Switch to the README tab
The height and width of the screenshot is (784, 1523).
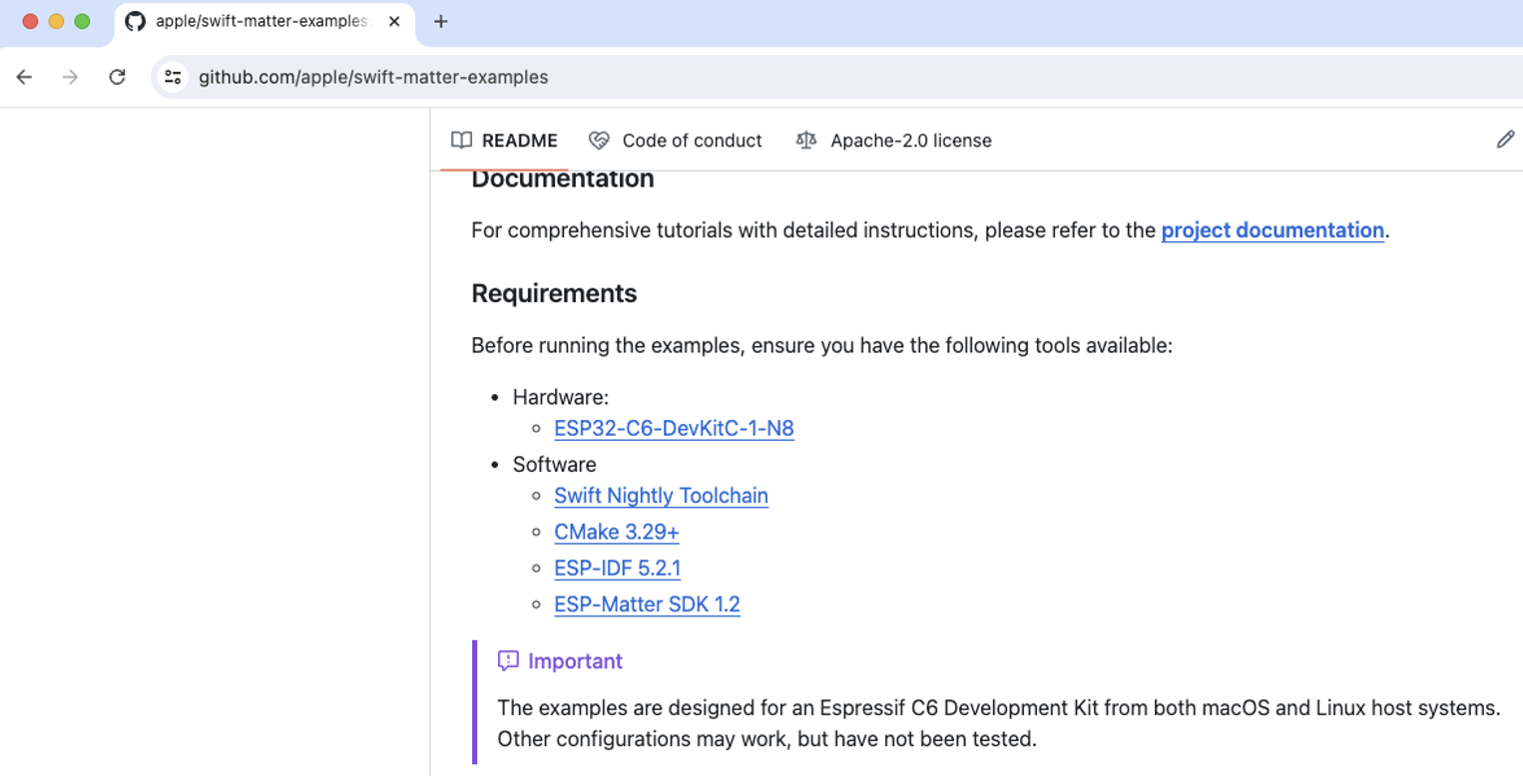tap(519, 141)
